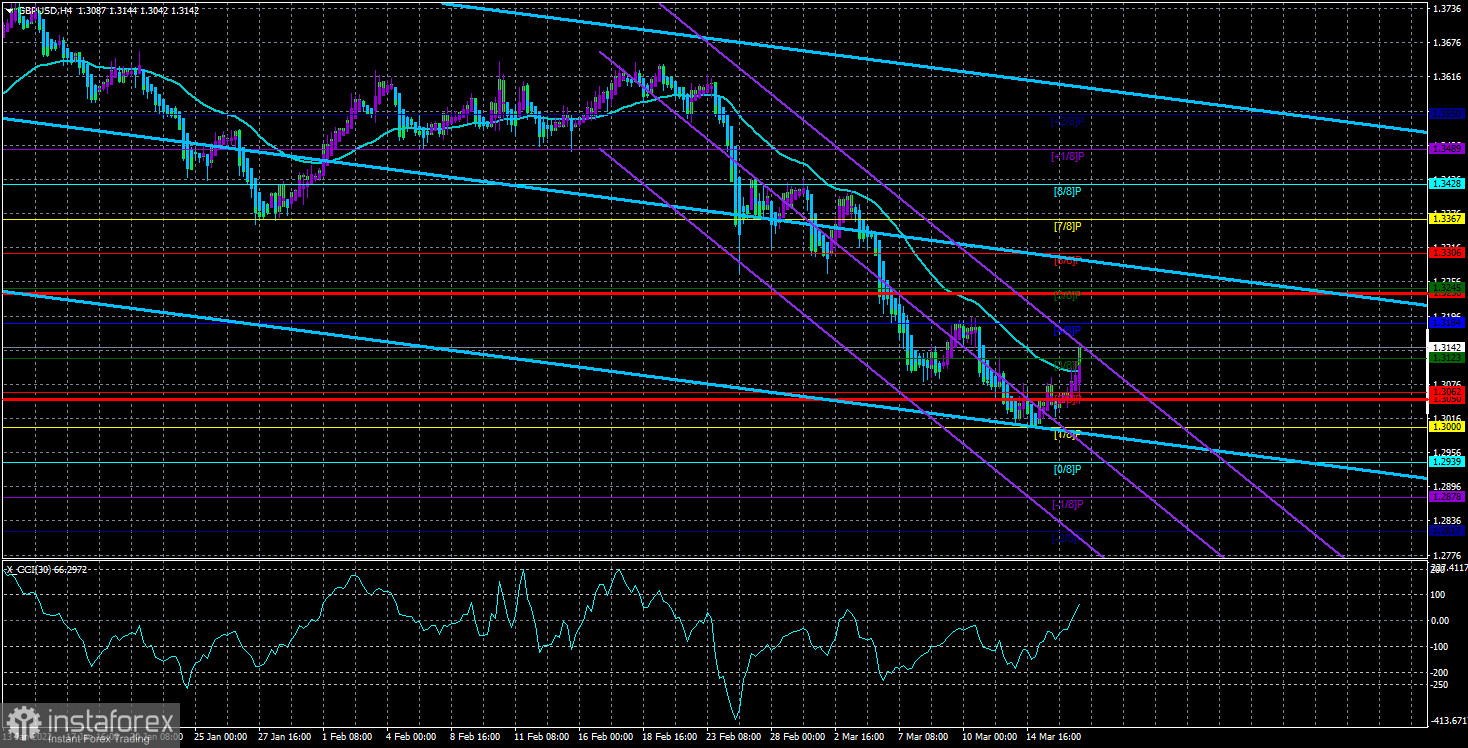This screenshot has height=748, width=1468.
Task: Click the 1.3616 price scale value
Action: [1447, 76]
